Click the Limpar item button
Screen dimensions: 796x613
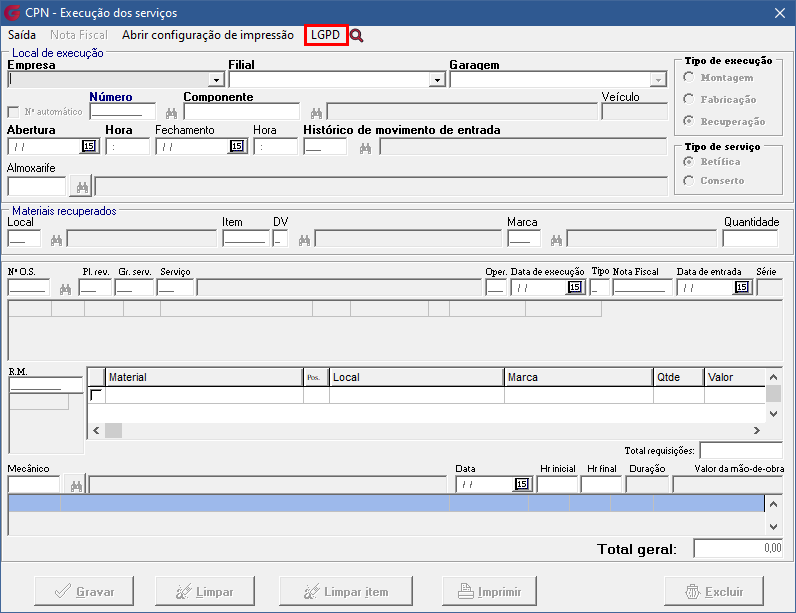tap(346, 591)
